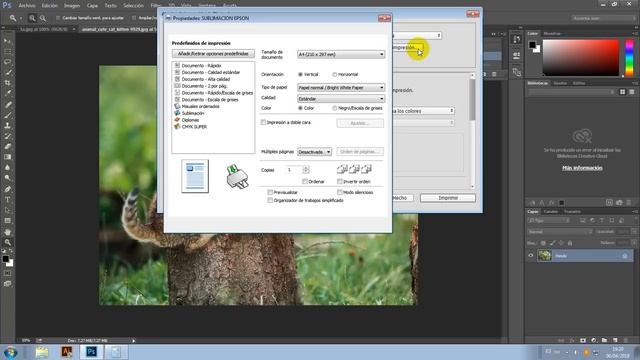The height and width of the screenshot is (360, 640).
Task: Click the hue spectrum slider in Color panel
Action: (629, 58)
